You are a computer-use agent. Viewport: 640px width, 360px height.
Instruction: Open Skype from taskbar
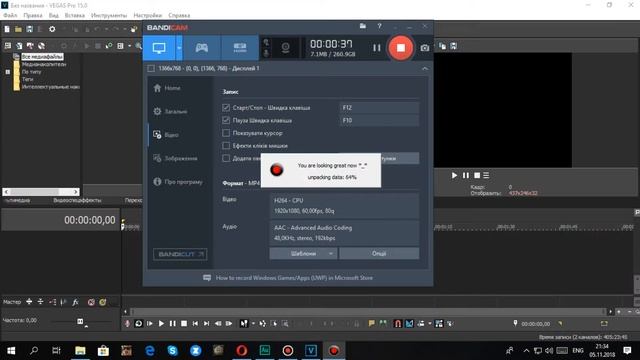[173, 350]
